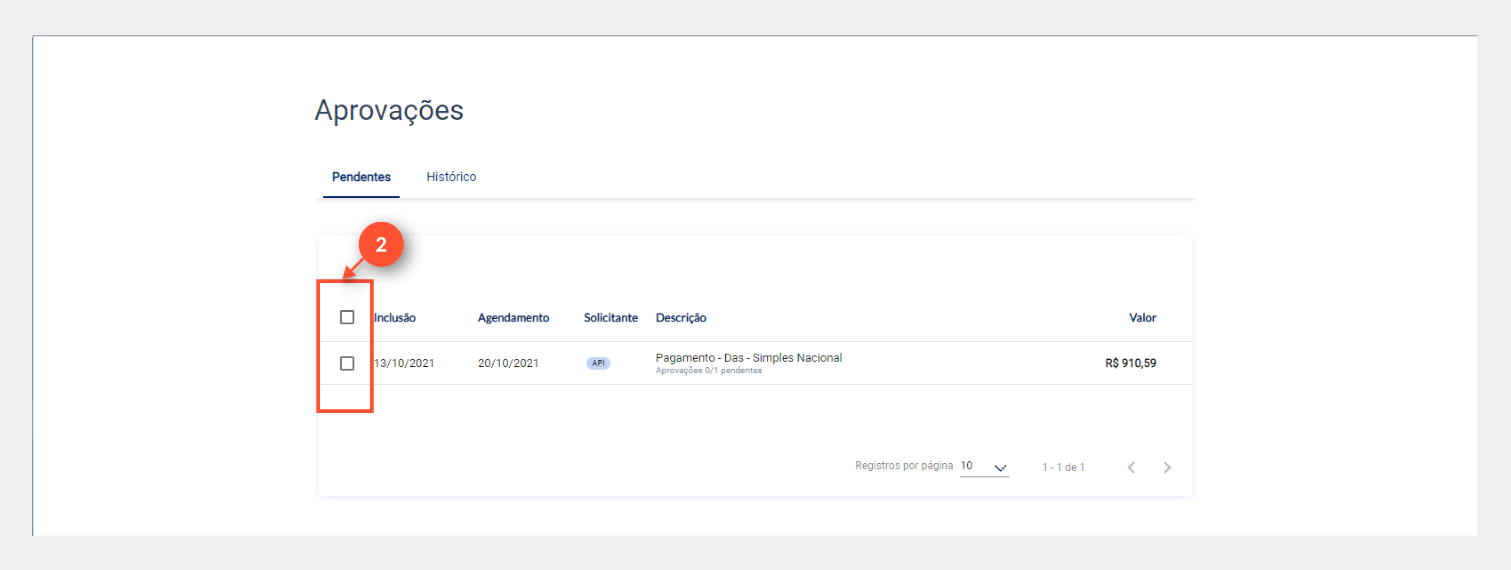1511x570 pixels.
Task: Click the Descrição column header
Action: (x=681, y=318)
